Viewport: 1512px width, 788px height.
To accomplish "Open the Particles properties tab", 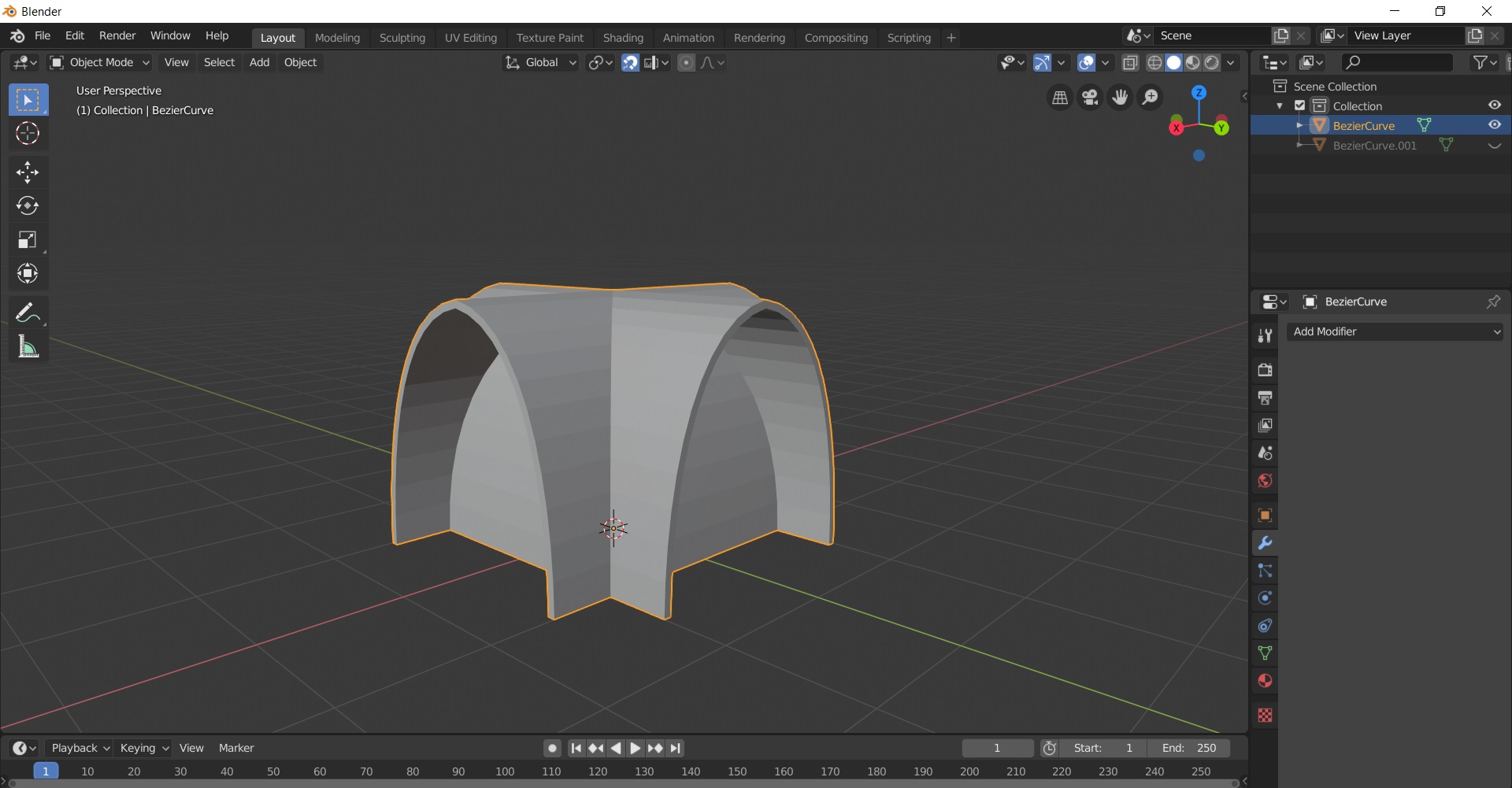I will tap(1265, 570).
